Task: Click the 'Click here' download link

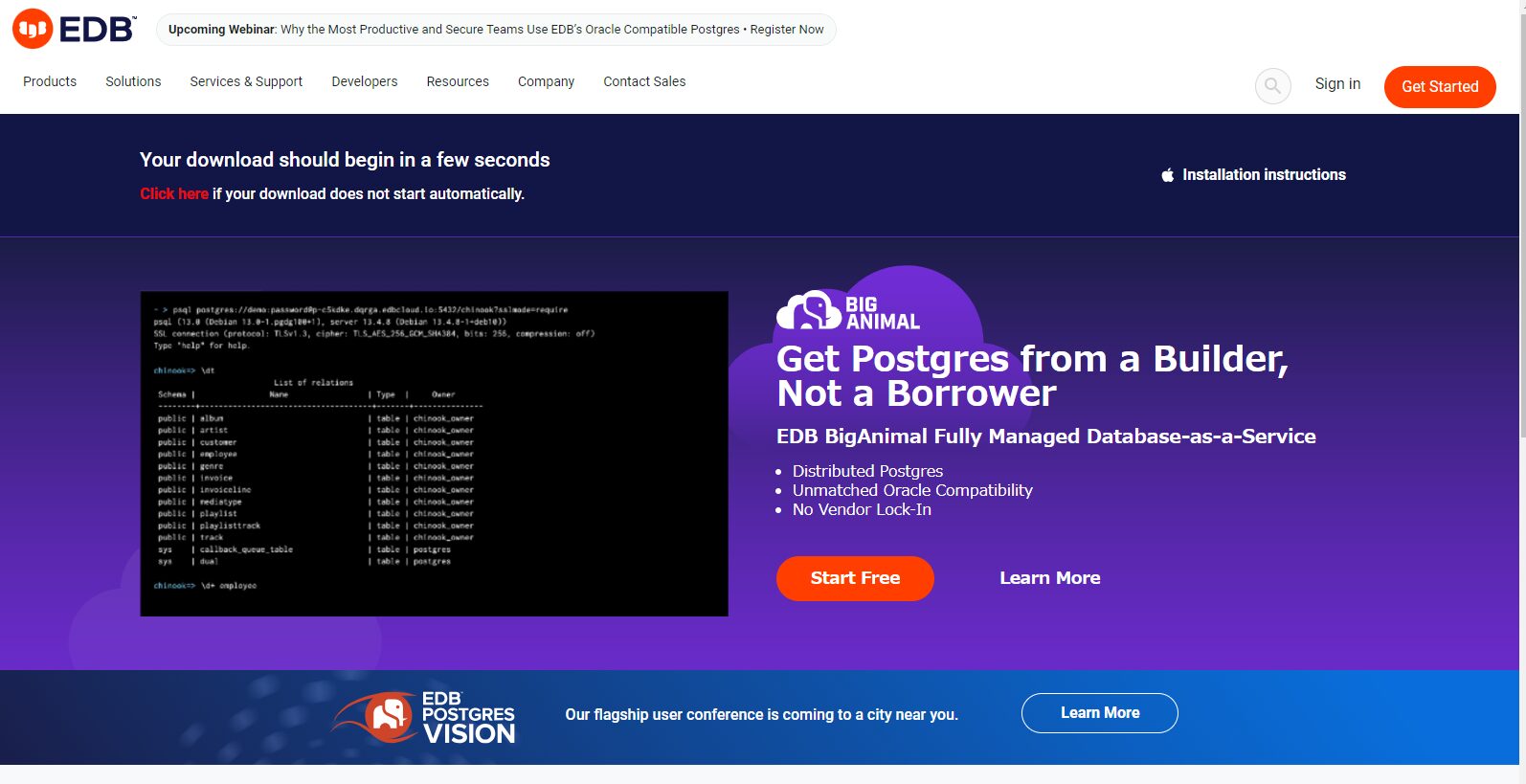Action: point(173,193)
